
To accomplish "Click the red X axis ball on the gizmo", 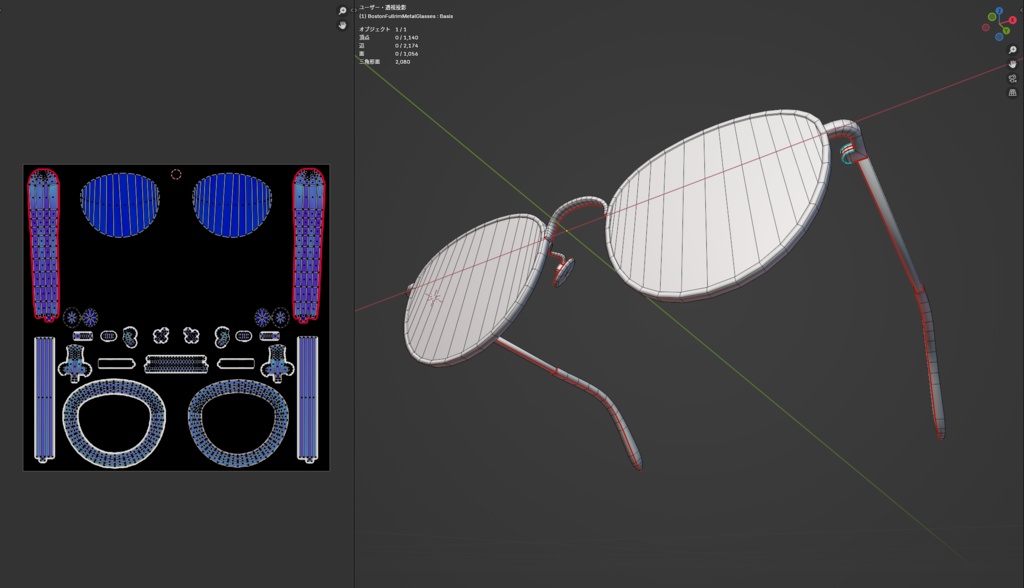I will (x=1012, y=20).
